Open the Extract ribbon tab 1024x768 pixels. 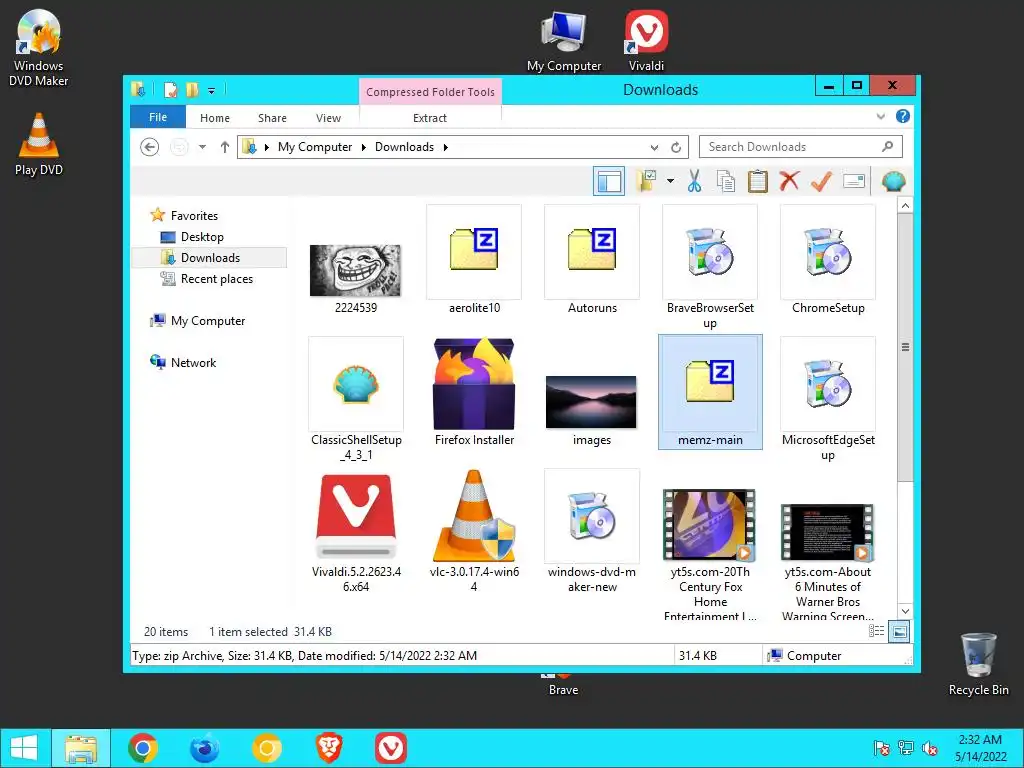430,118
